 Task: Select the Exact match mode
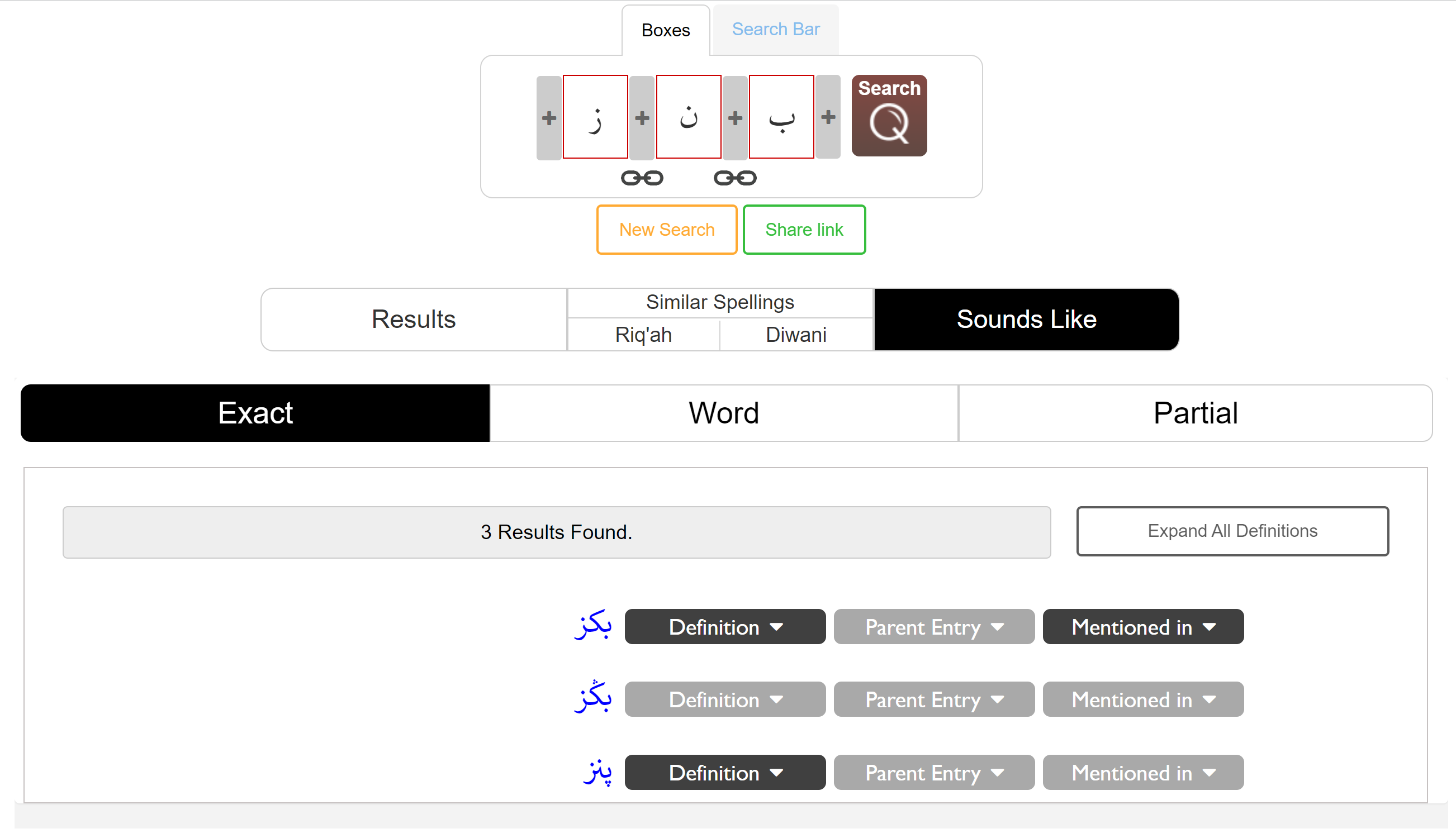coord(255,413)
